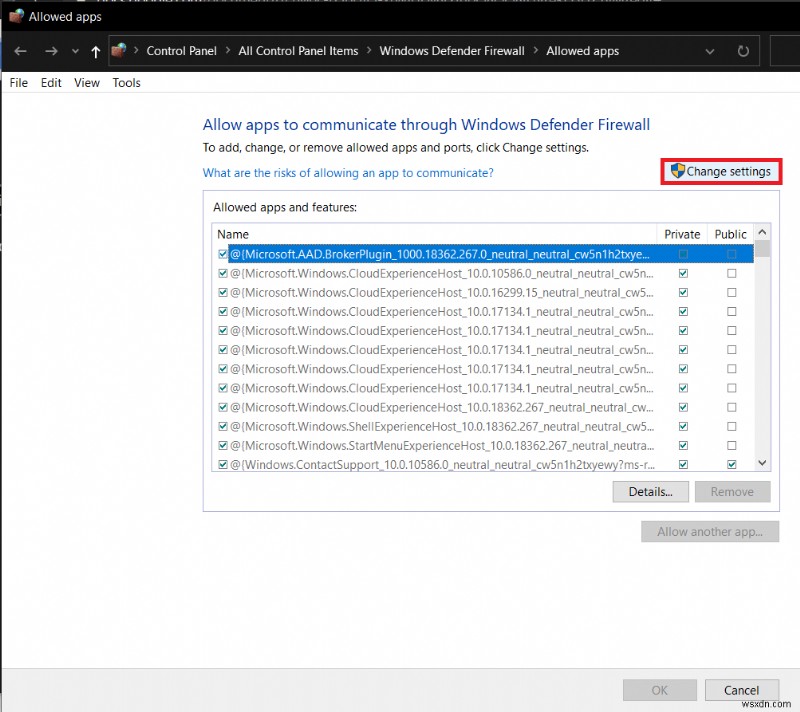
Task: Toggle Private checkbox for AAD.BrokerPlugin row
Action: (683, 254)
